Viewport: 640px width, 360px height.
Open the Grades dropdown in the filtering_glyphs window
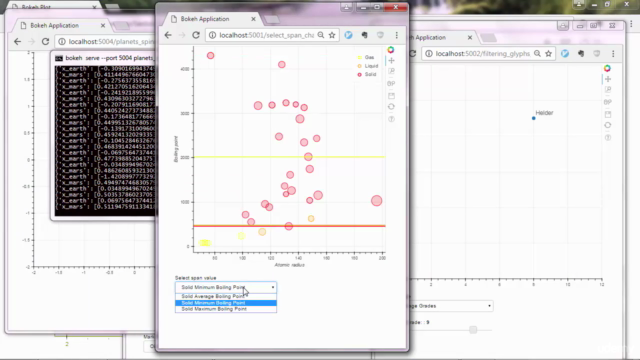tap(451, 306)
